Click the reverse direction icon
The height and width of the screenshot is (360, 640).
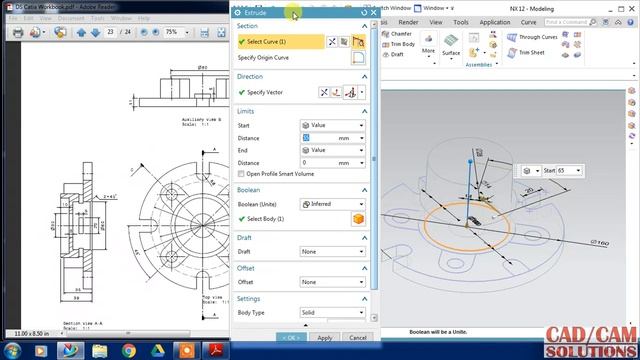pyautogui.click(x=324, y=92)
